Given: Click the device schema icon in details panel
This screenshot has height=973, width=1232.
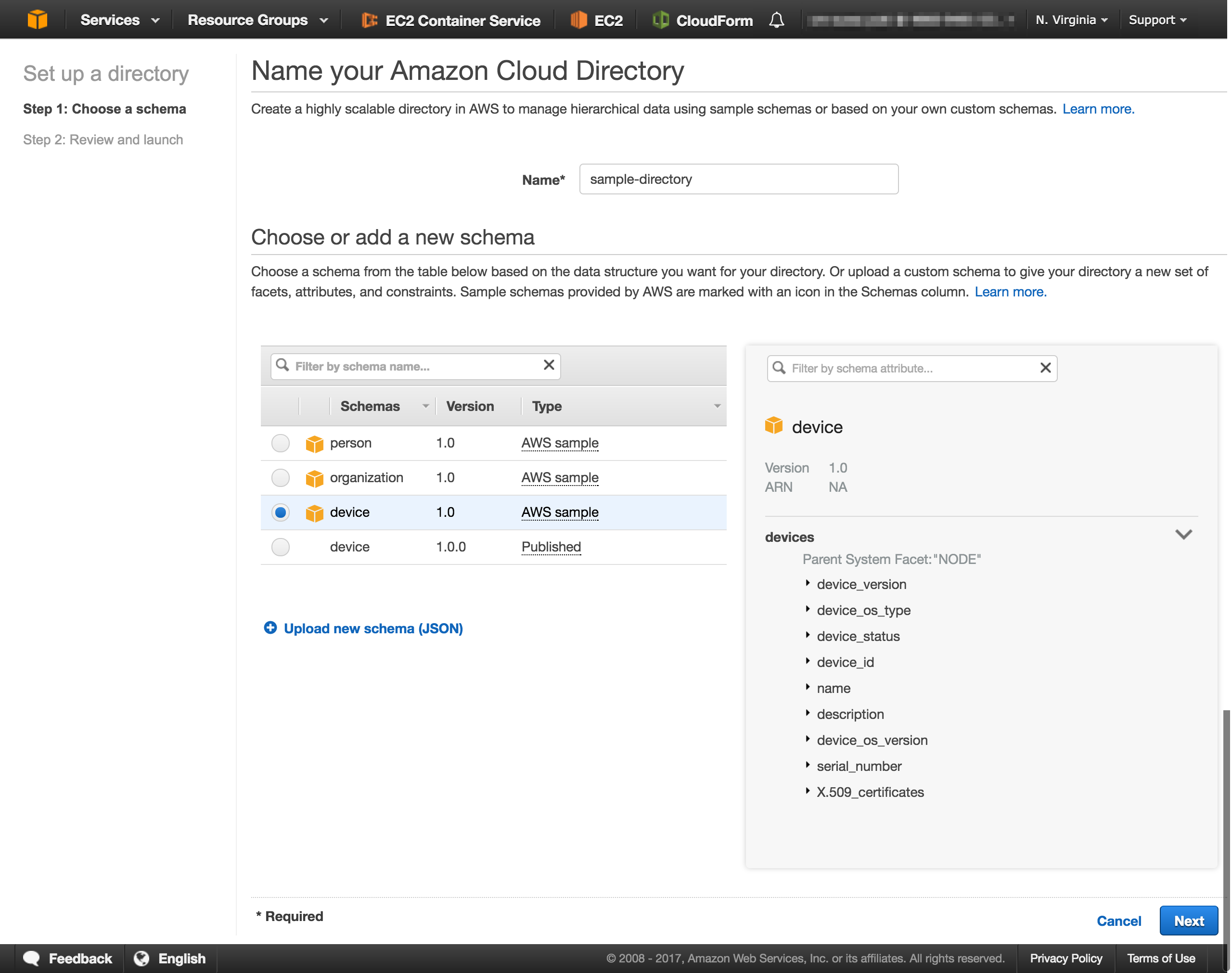Looking at the screenshot, I should pyautogui.click(x=774, y=426).
